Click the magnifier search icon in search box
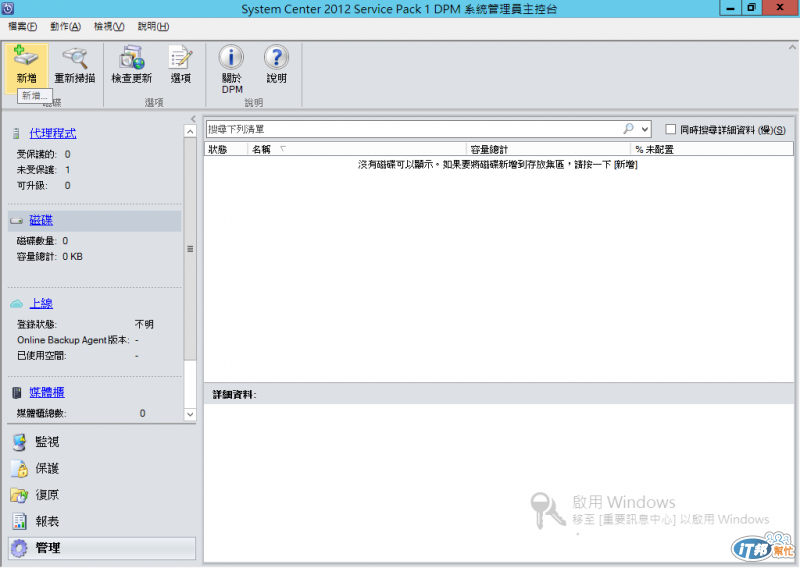Image resolution: width=800 pixels, height=568 pixels. pos(629,129)
